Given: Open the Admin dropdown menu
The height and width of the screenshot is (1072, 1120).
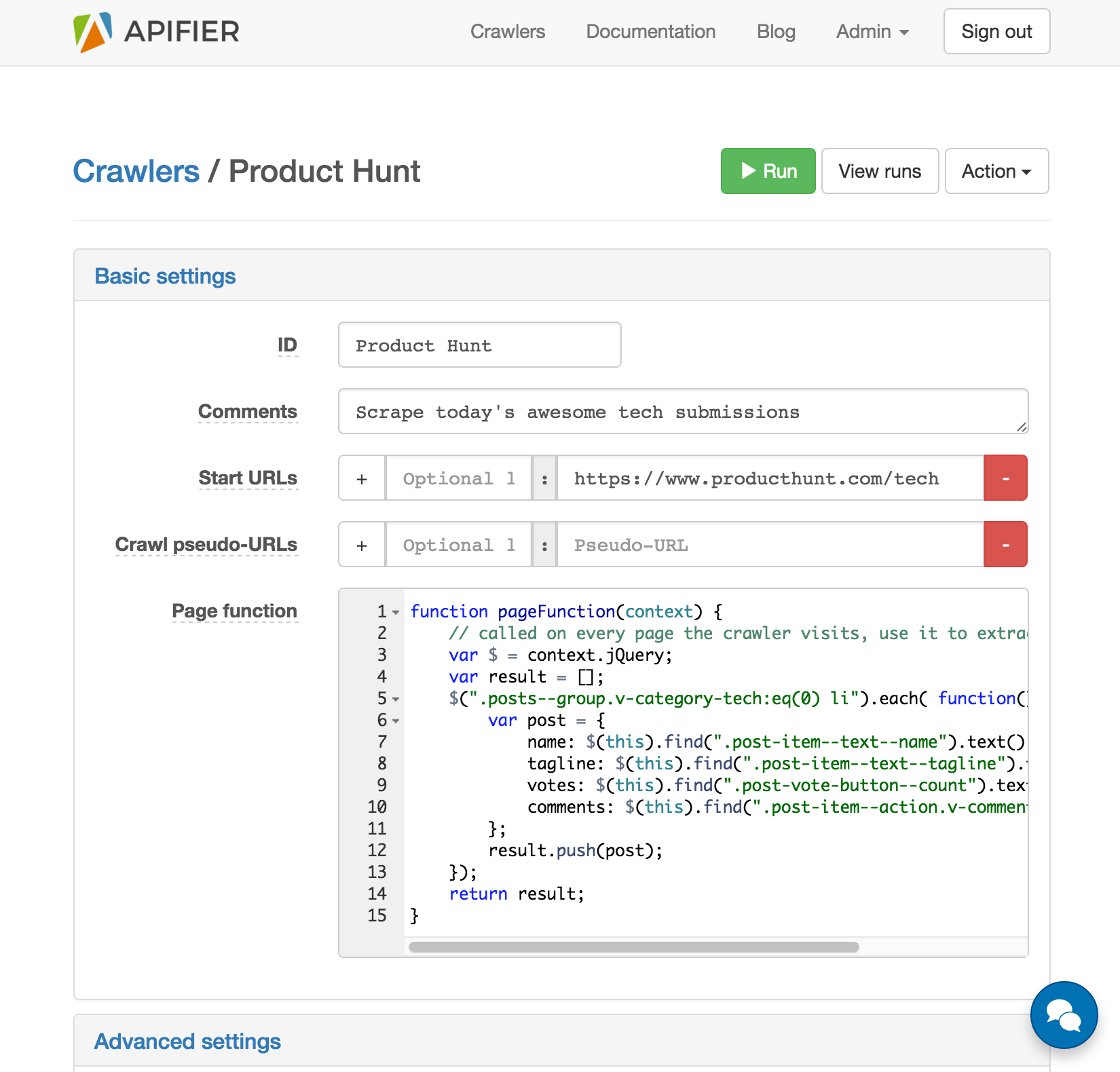Looking at the screenshot, I should [x=872, y=32].
